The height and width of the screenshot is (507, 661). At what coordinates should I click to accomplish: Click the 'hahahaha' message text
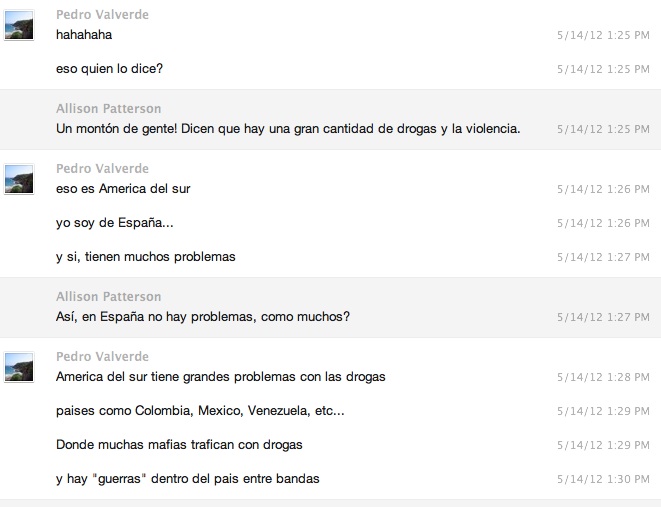(x=85, y=33)
